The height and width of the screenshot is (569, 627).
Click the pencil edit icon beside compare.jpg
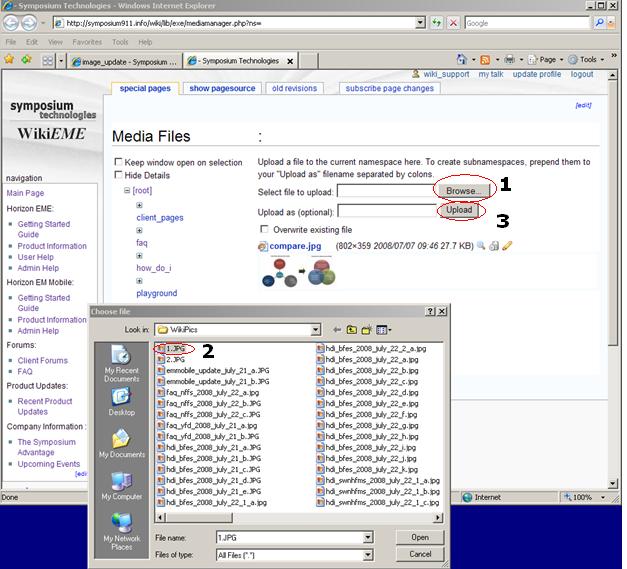tap(507, 246)
